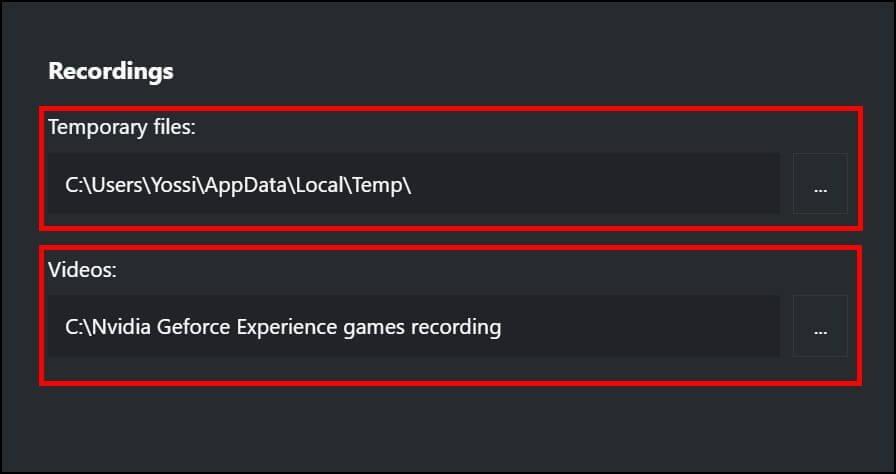
Task: Place cursor on Nvidia in Videos path
Action: (x=121, y=327)
